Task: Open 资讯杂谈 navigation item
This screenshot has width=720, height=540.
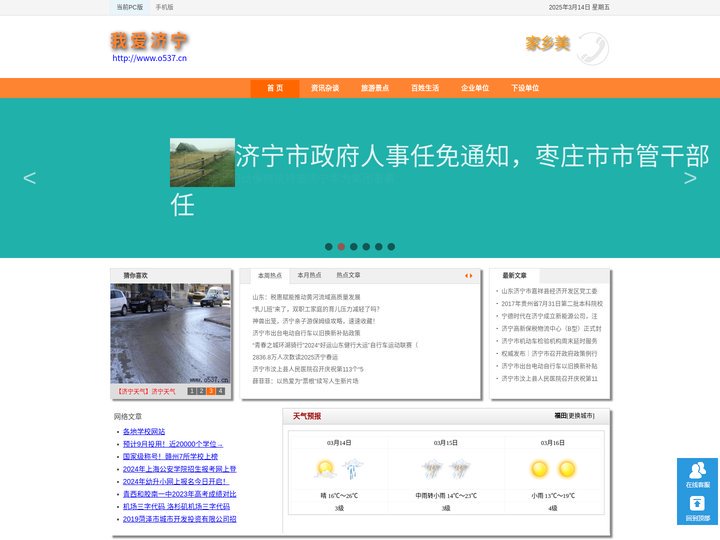Action: coord(325,88)
